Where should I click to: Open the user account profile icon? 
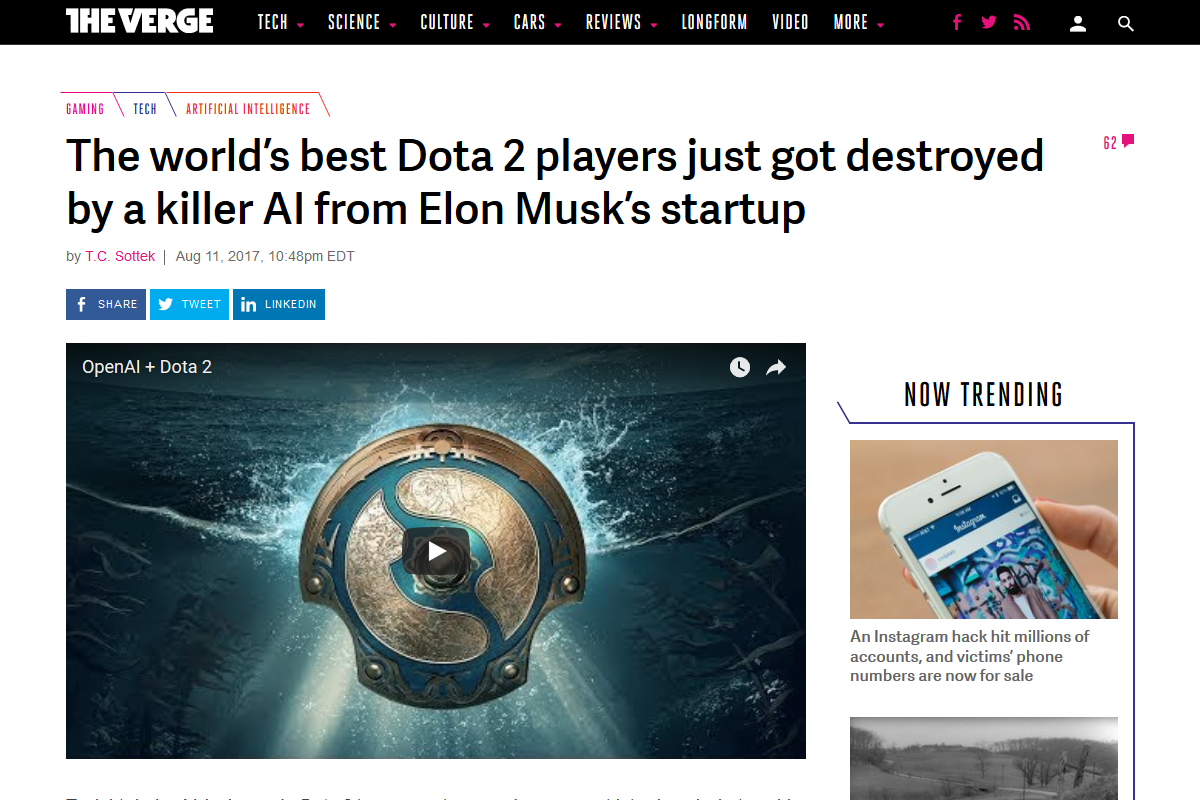tap(1078, 23)
